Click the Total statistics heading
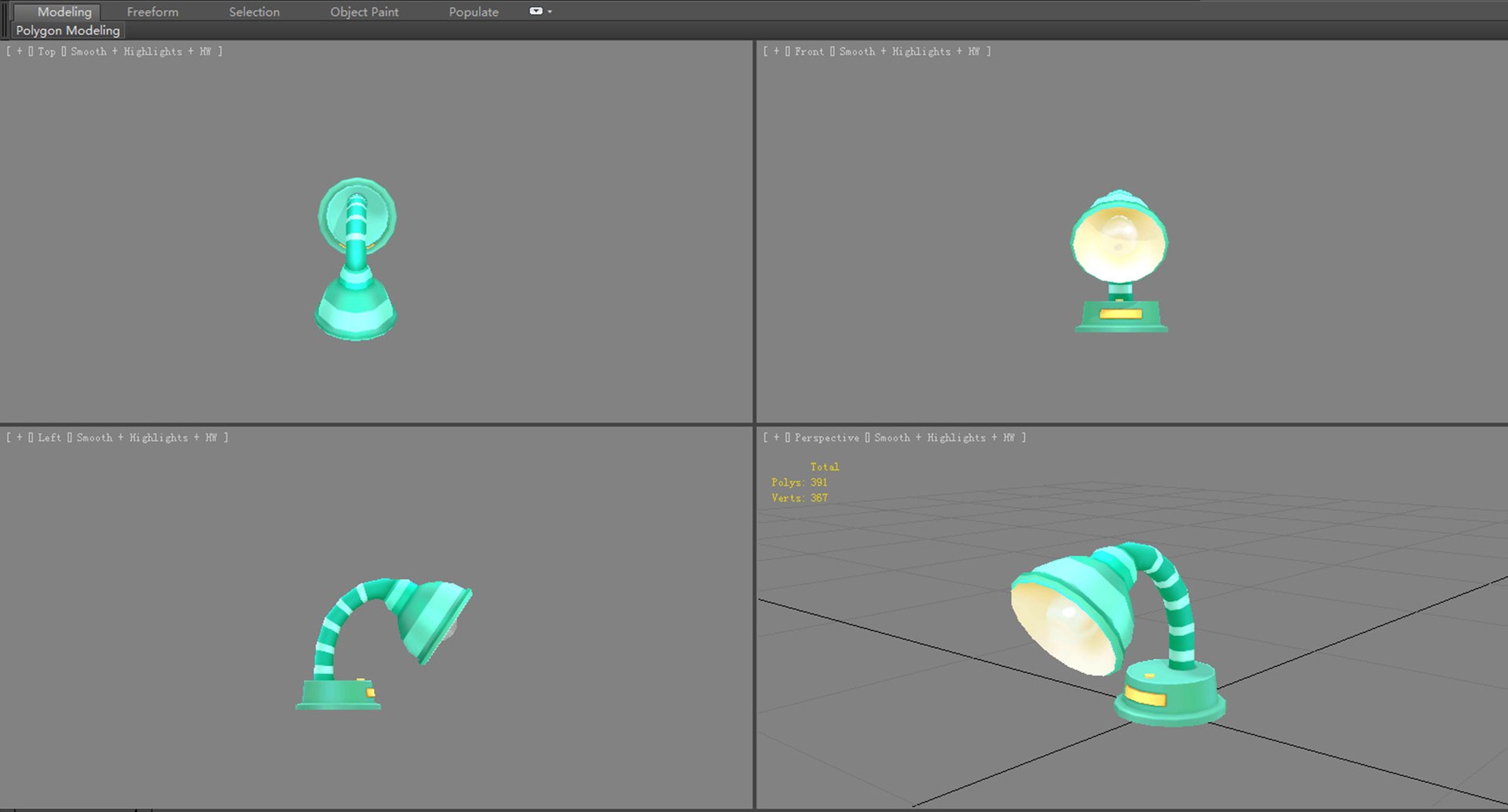1508x812 pixels. 825,466
